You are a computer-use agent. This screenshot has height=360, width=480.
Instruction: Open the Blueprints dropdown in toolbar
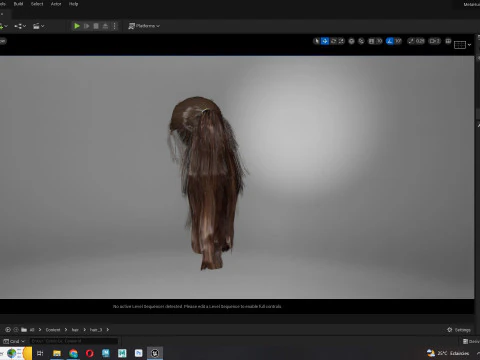tap(20, 26)
